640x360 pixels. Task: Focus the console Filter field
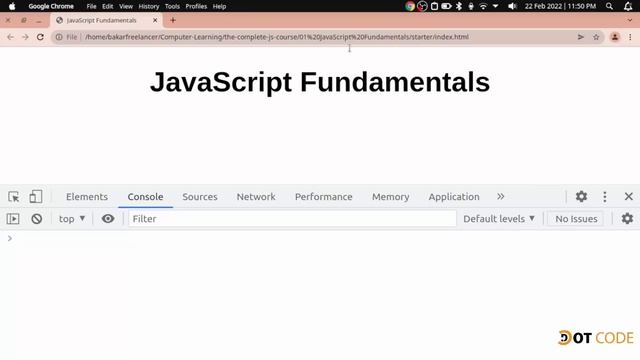(x=292, y=219)
